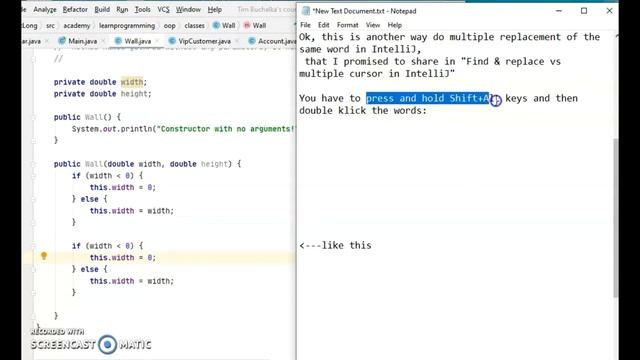Click the 'oop' breadcrumb
This screenshot has width=640, height=360.
(x=169, y=26)
